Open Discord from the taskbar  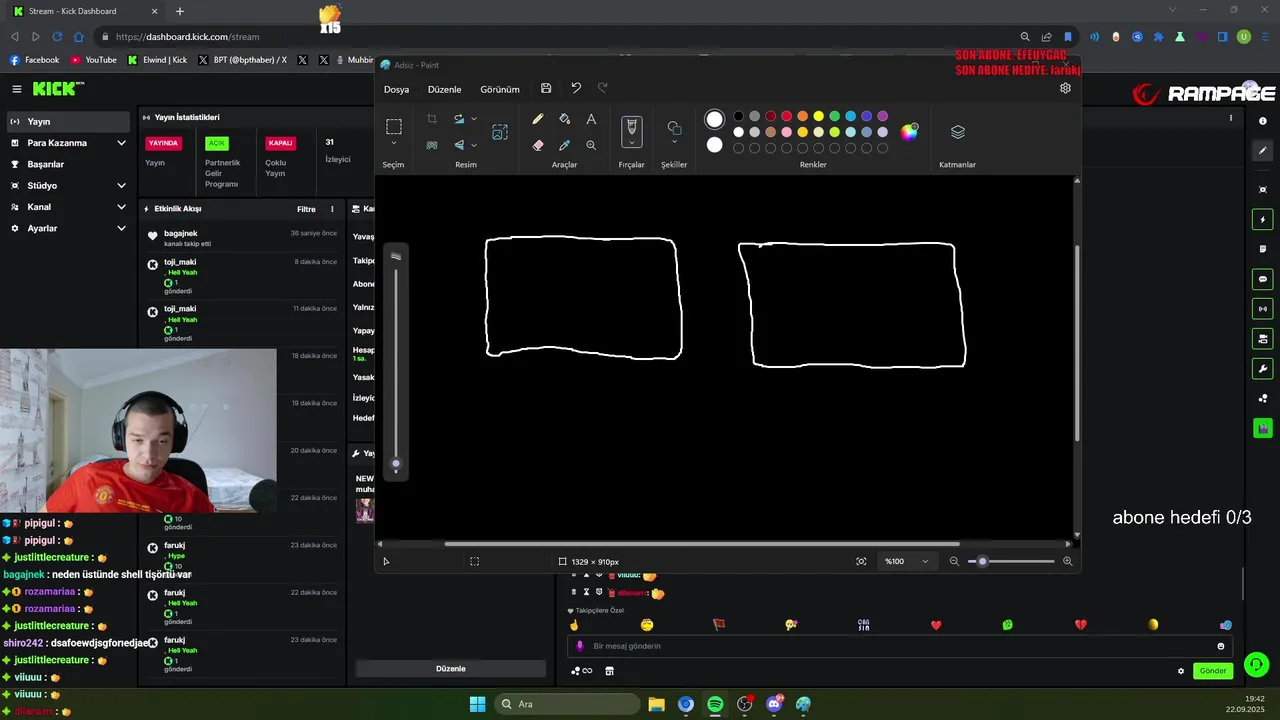[774, 704]
